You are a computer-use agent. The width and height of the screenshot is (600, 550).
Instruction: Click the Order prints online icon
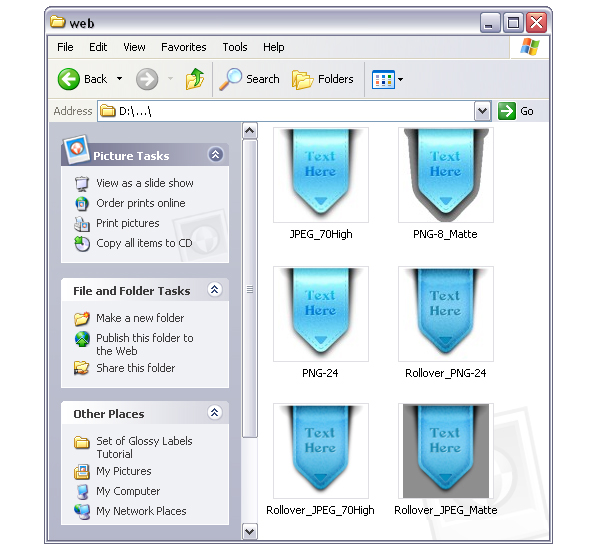[x=82, y=204]
